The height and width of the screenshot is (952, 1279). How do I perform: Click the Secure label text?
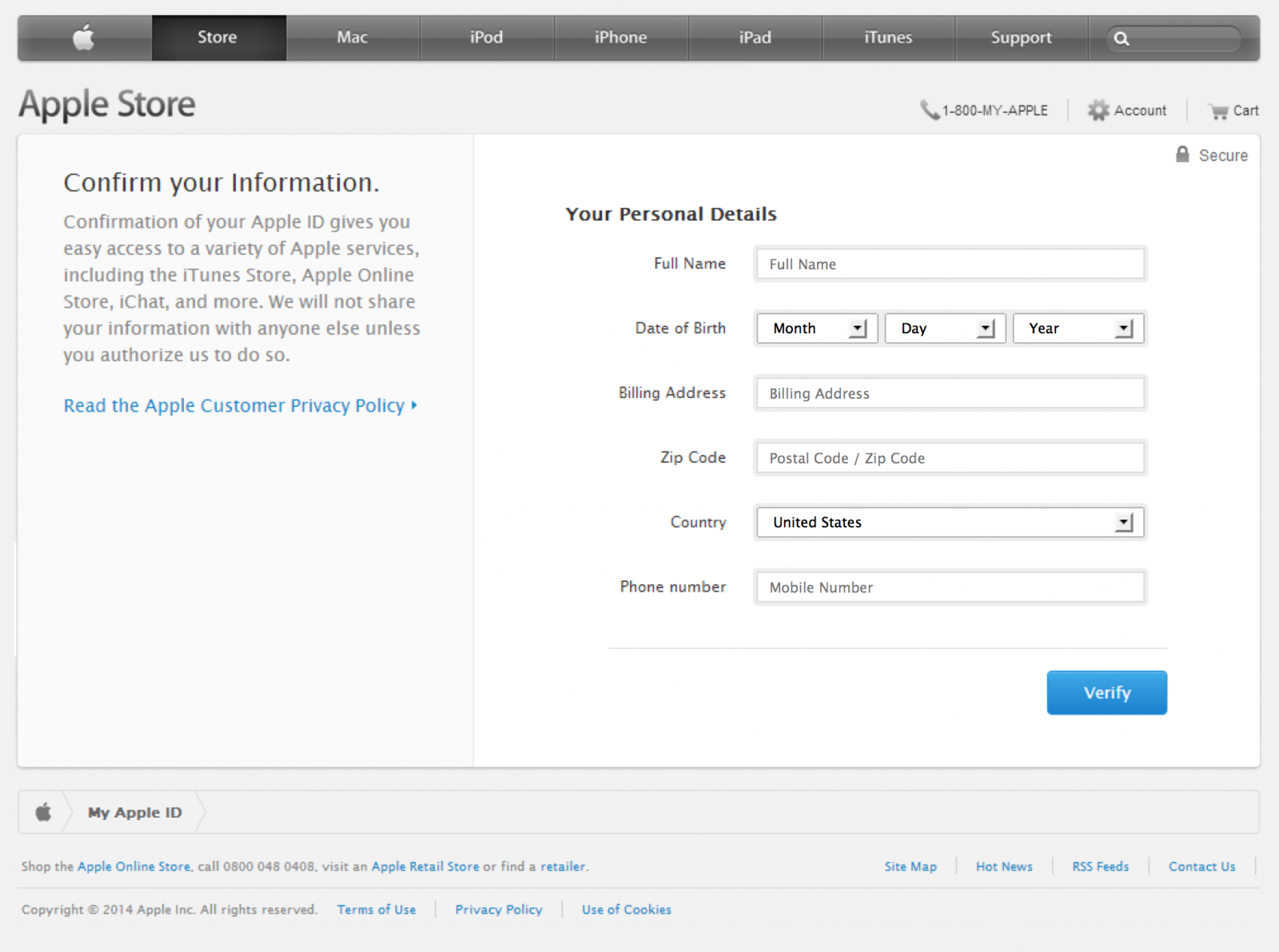1223,155
